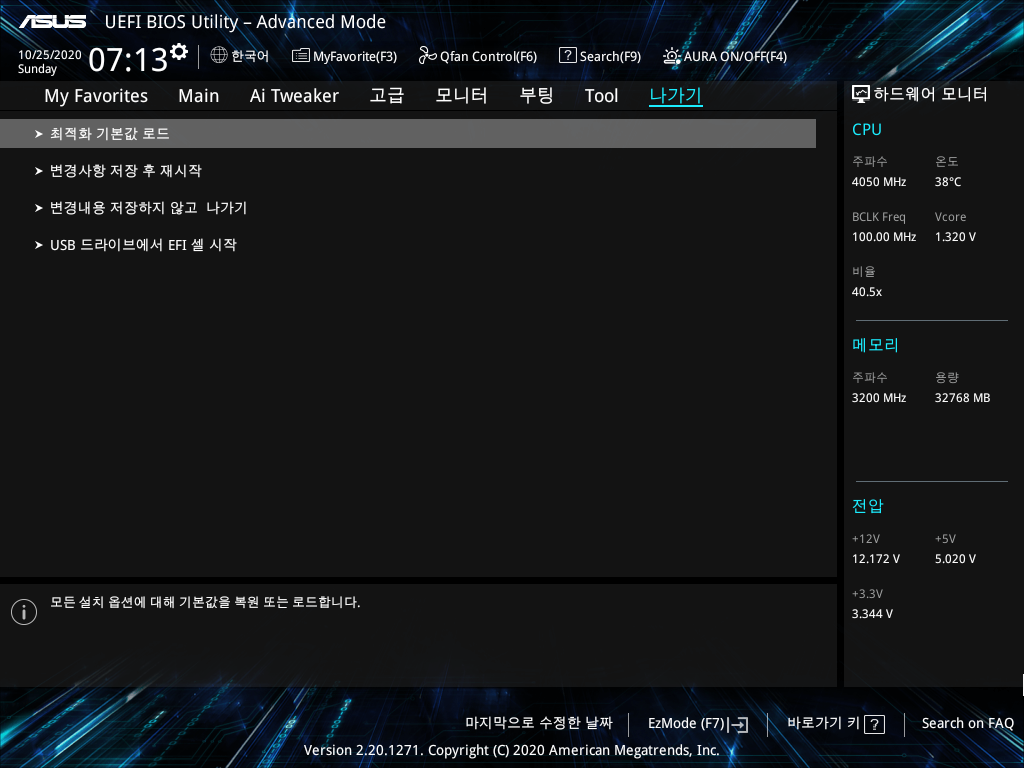Select the 나가기 tab
Screen dimensions: 1024x768
pyautogui.click(x=676, y=96)
